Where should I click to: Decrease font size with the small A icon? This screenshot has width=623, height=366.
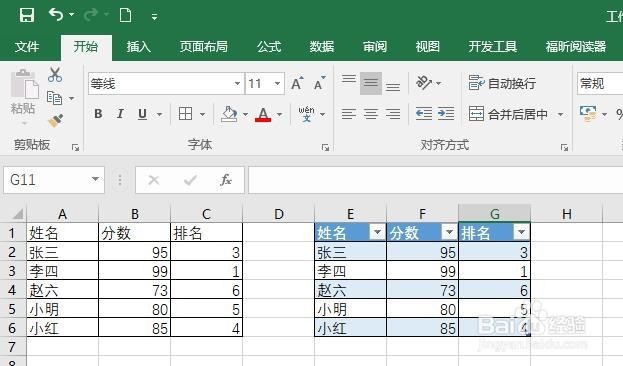coord(319,83)
